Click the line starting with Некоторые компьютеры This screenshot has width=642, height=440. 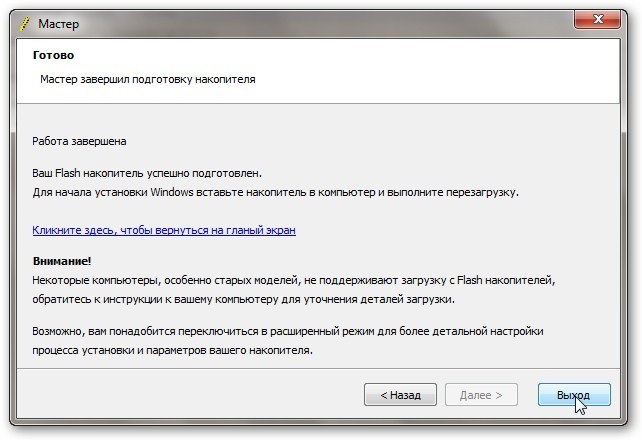pyautogui.click(x=294, y=281)
